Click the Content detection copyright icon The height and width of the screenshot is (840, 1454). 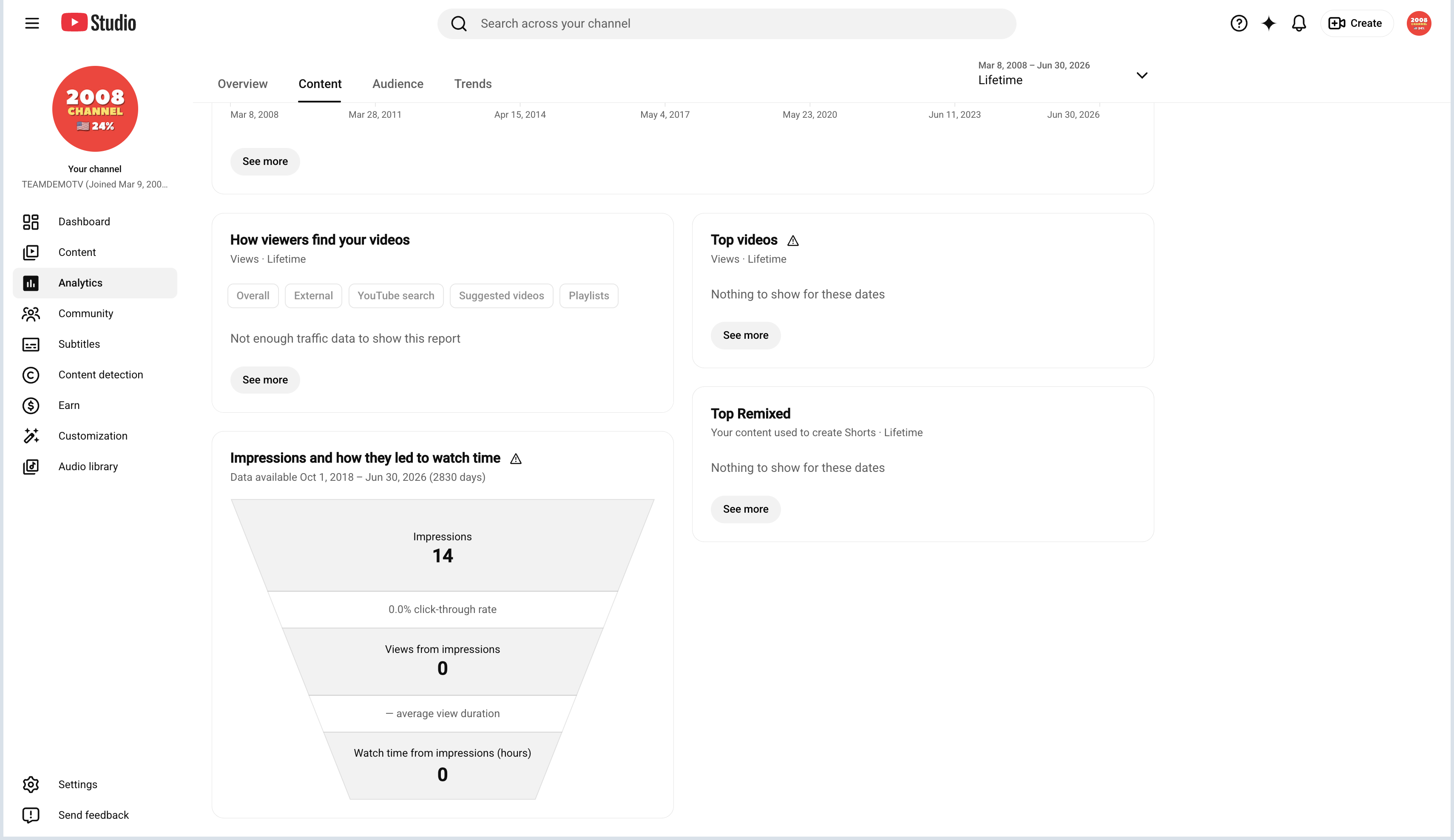click(x=31, y=375)
